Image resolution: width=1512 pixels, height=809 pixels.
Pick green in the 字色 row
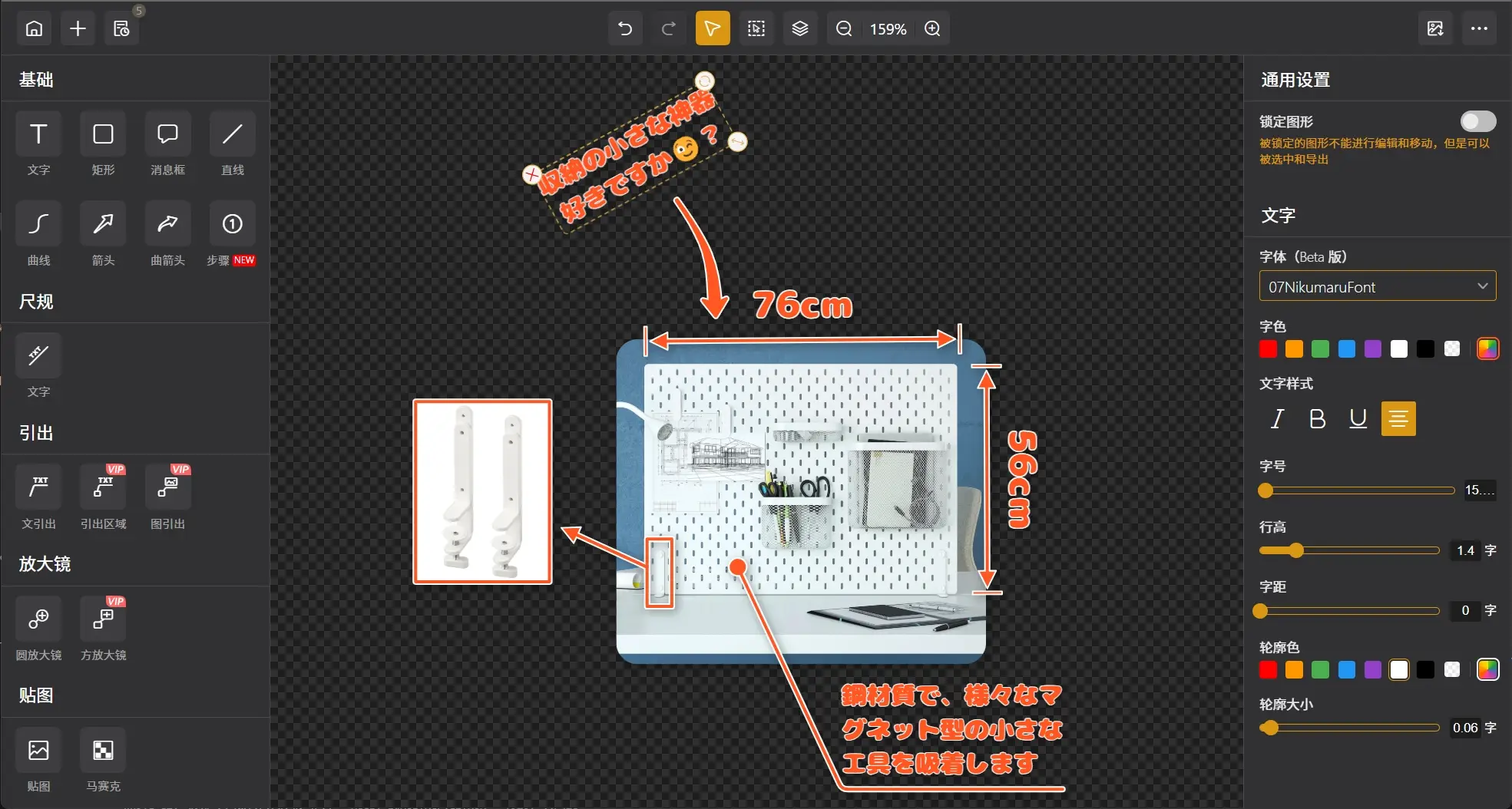(x=1320, y=349)
